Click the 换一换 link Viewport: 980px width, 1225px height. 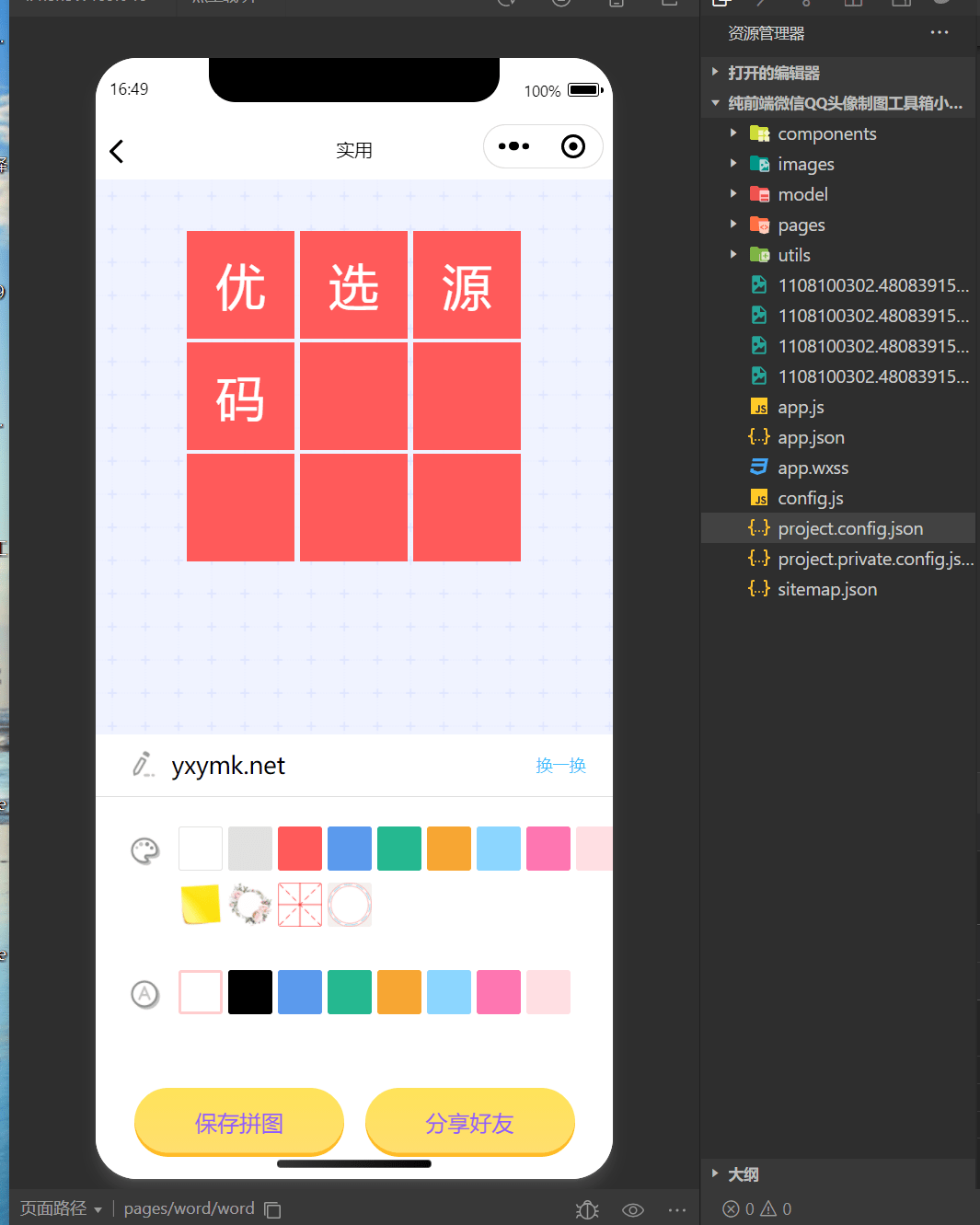[561, 766]
